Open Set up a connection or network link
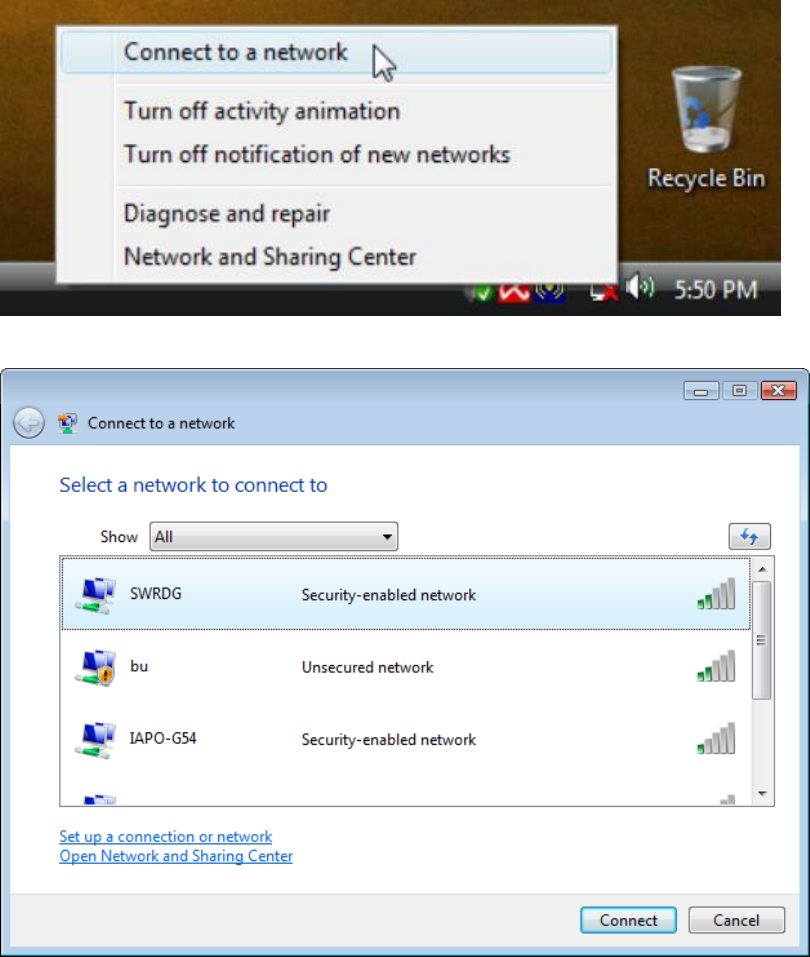Viewport: 810px width, 957px height. click(x=165, y=836)
